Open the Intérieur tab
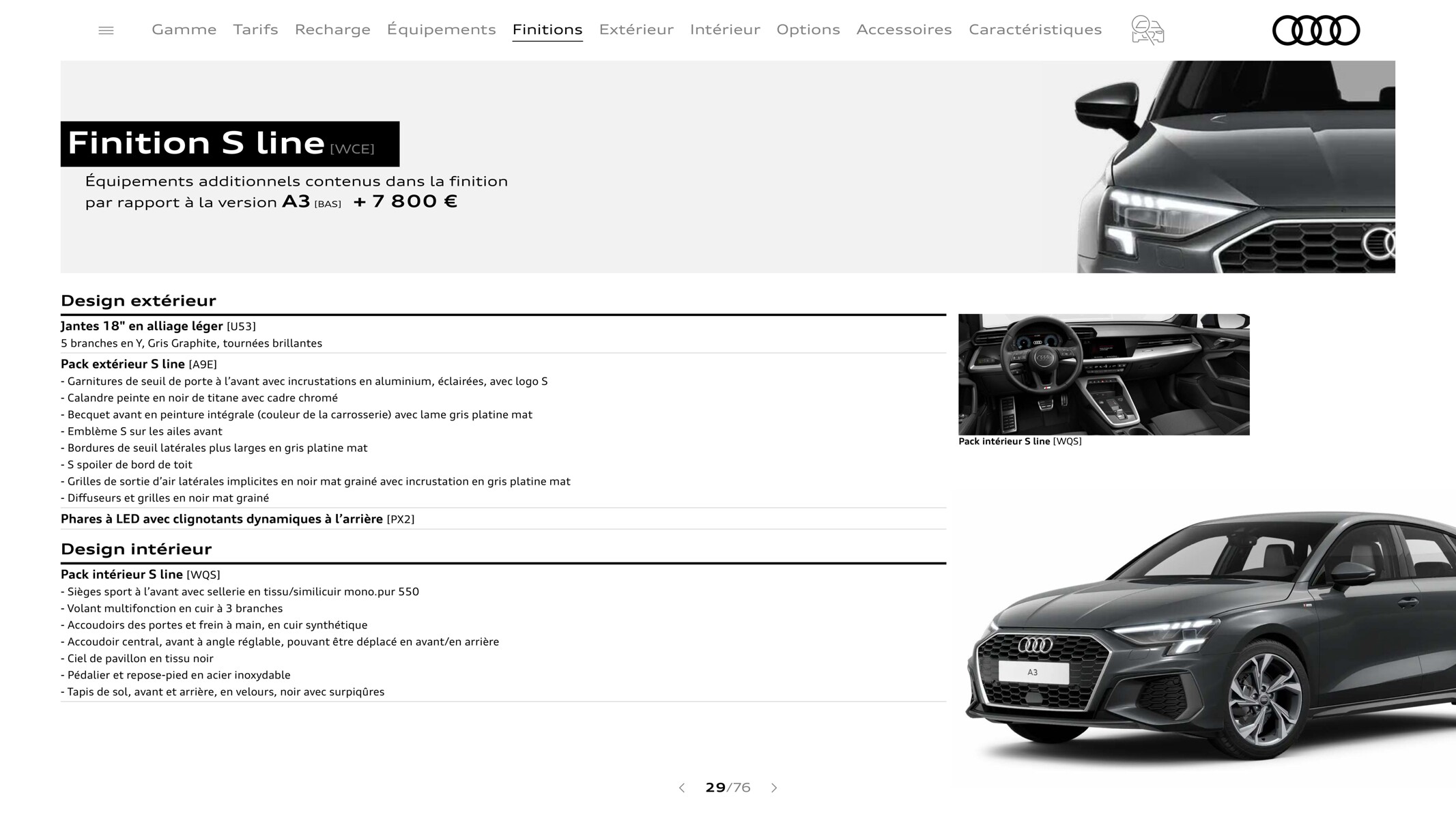This screenshot has height=819, width=1456. (725, 29)
